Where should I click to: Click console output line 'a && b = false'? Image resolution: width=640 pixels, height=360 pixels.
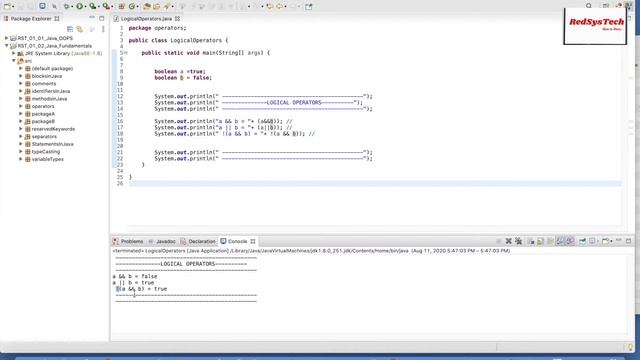(x=135, y=276)
